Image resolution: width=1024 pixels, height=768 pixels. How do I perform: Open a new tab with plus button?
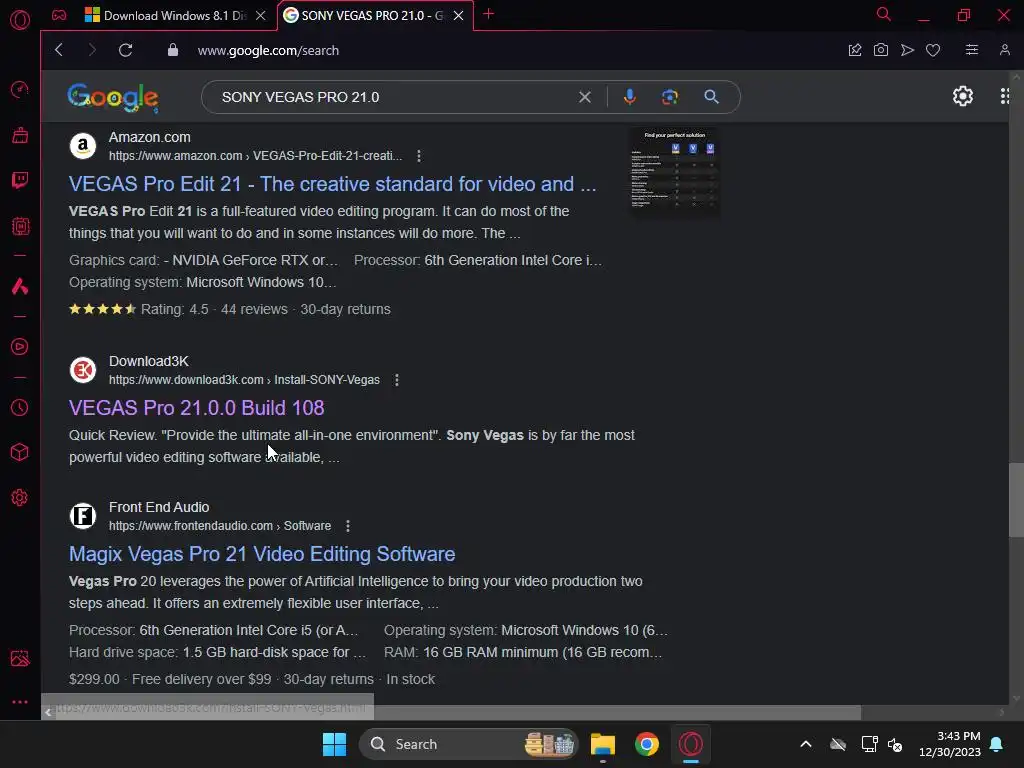coord(488,14)
